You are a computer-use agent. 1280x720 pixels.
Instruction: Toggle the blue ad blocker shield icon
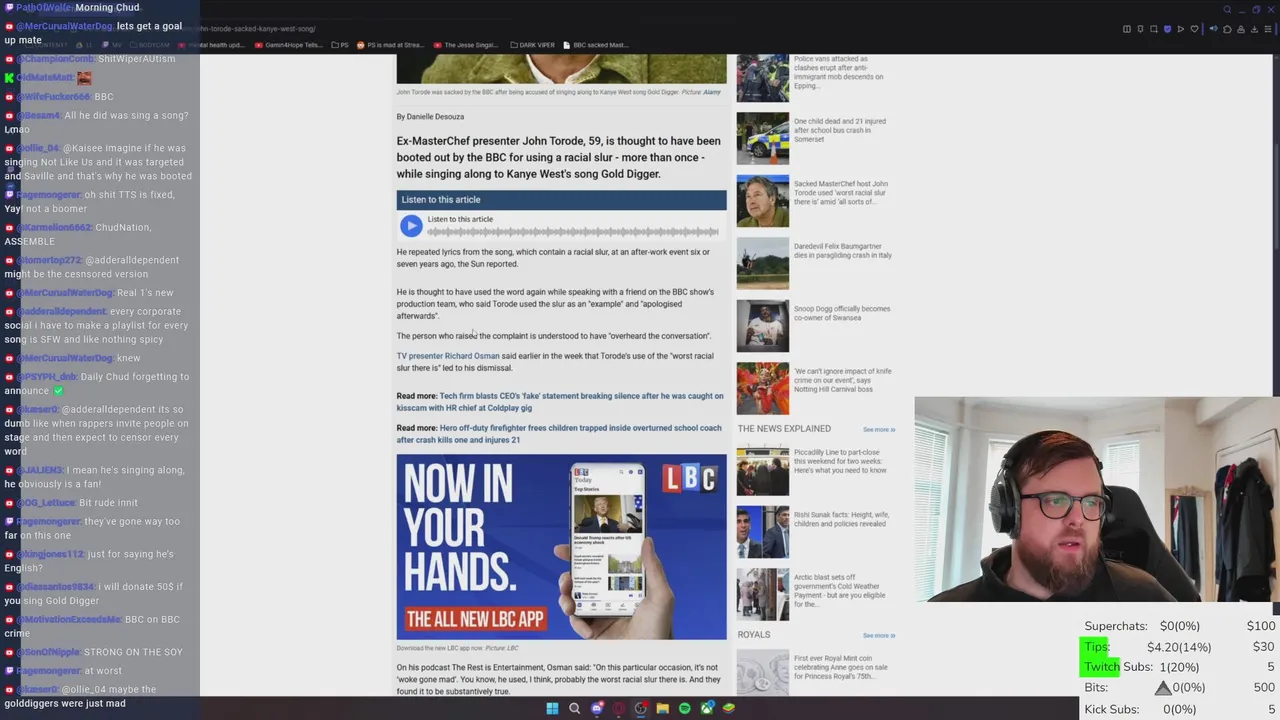[1167, 29]
